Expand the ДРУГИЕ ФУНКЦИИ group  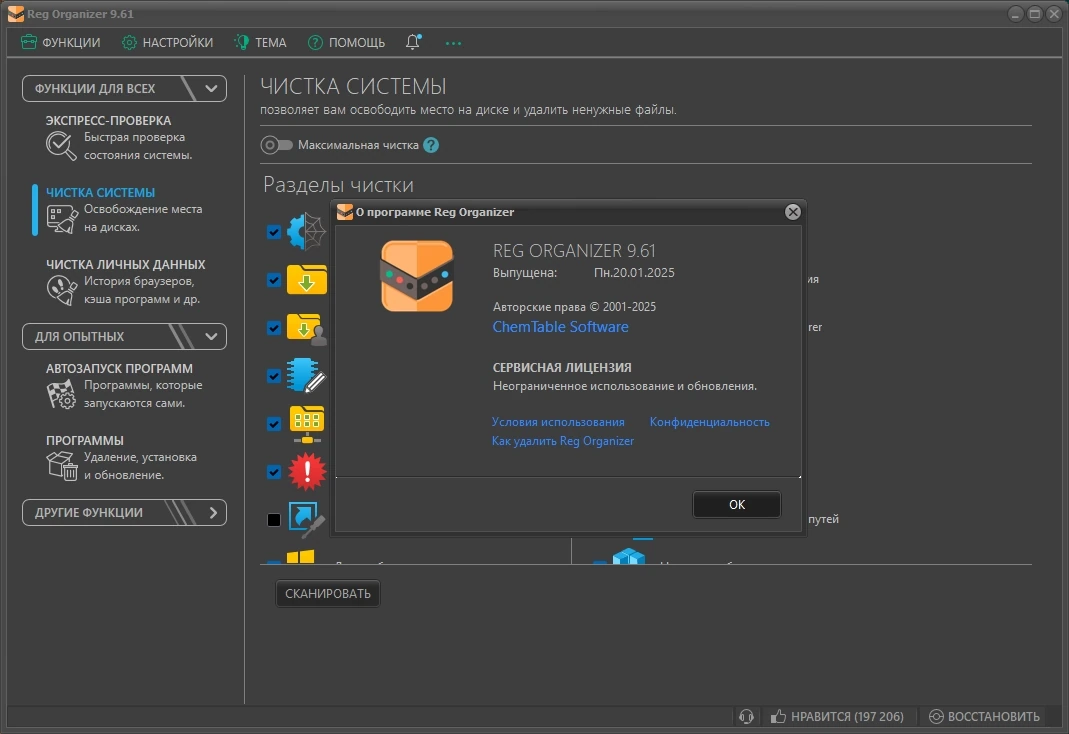click(x=124, y=513)
